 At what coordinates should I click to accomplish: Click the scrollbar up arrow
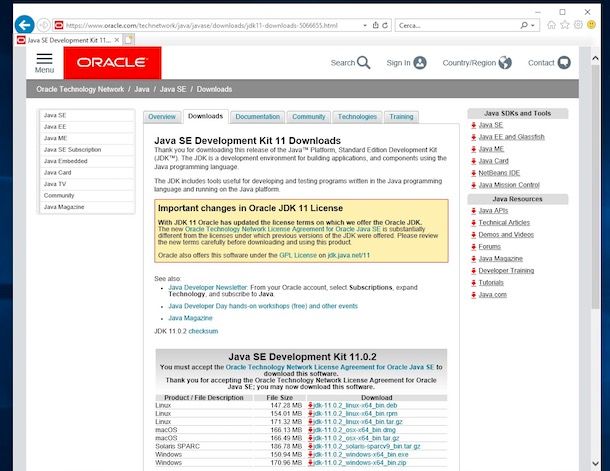tap(595, 59)
